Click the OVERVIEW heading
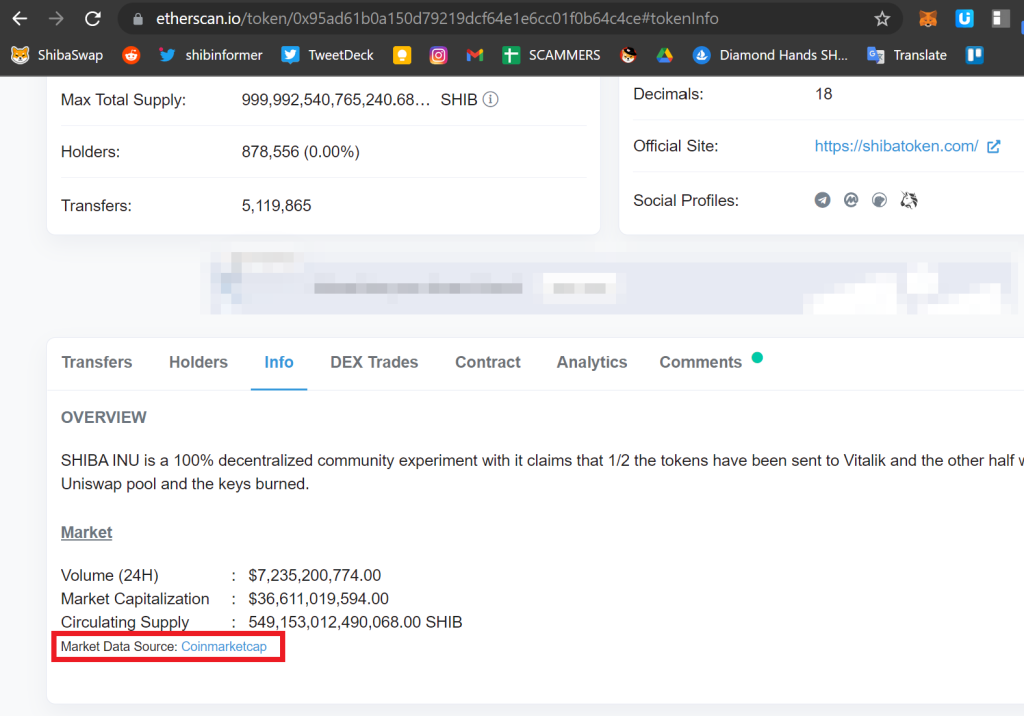The height and width of the screenshot is (716, 1024). click(x=104, y=417)
